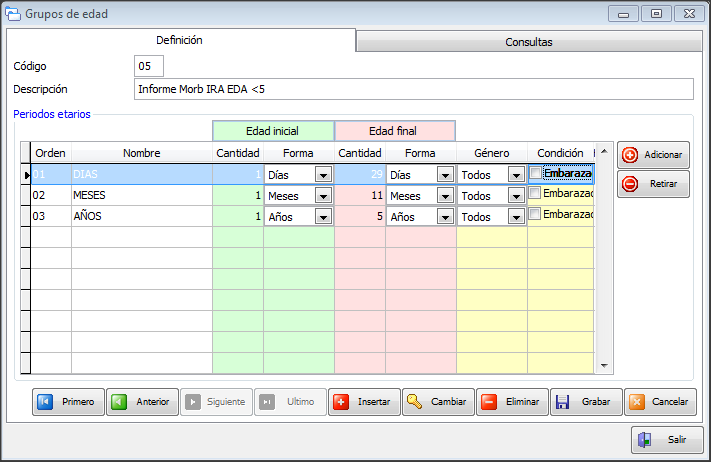This screenshot has height=462, width=711.
Task: Go to the previous record with Anterior
Action: [x=142, y=402]
